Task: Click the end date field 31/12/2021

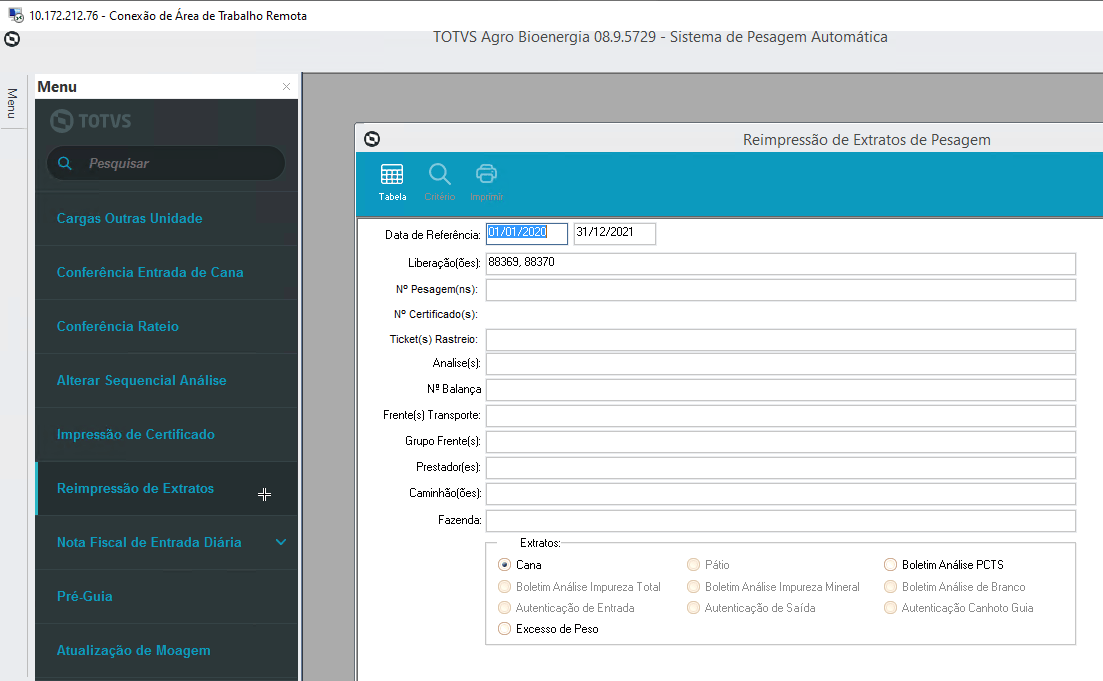Action: (615, 234)
